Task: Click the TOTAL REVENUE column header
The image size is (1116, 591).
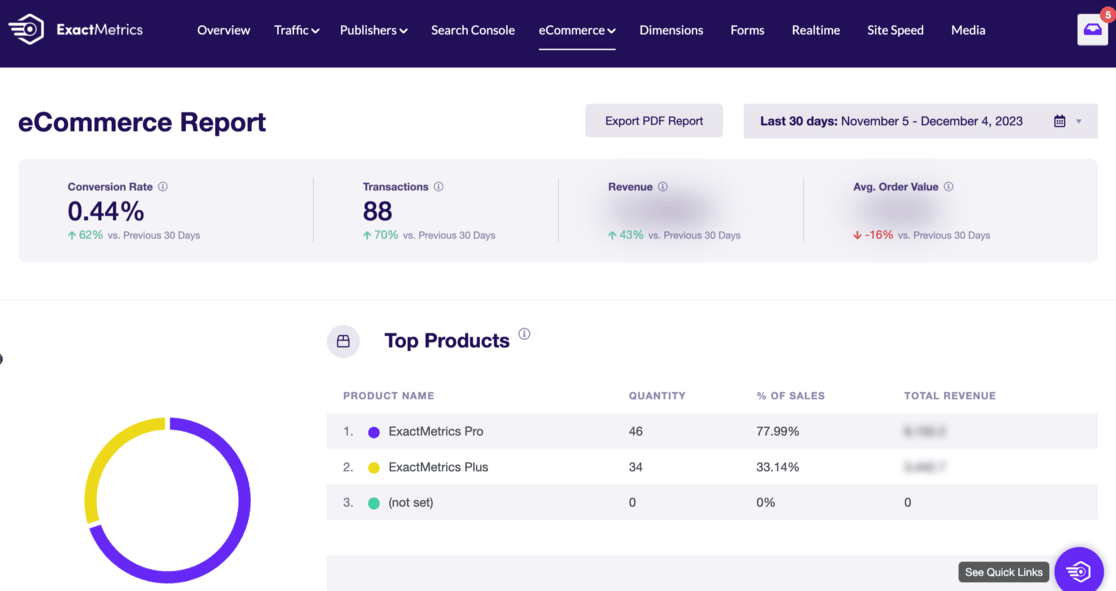Action: pos(950,396)
